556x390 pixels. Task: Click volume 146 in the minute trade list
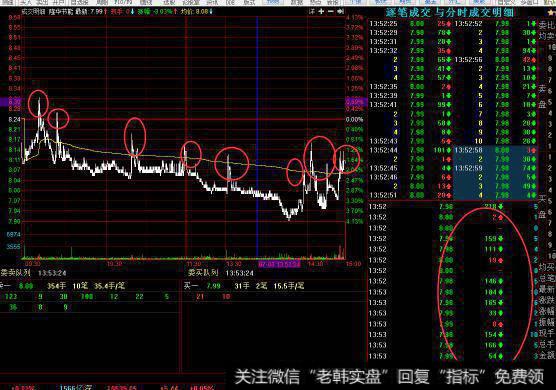(490, 281)
